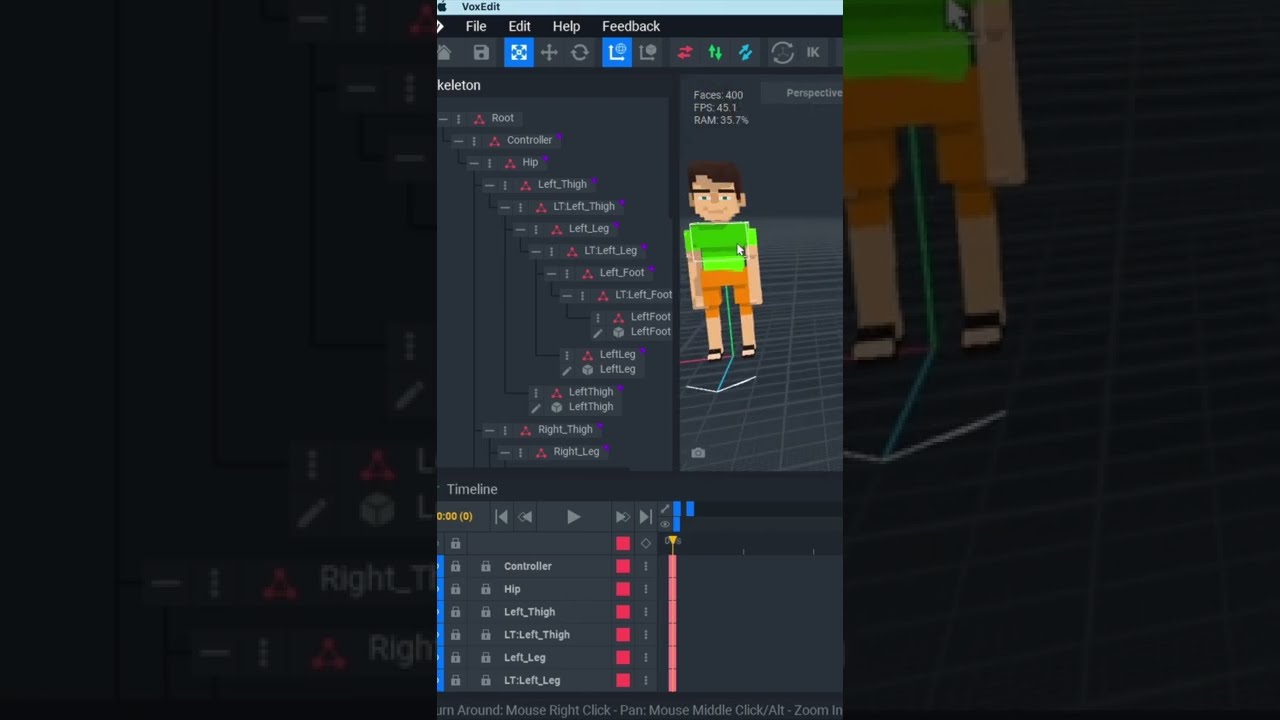Collapse the Right_Thigh node

click(x=489, y=430)
